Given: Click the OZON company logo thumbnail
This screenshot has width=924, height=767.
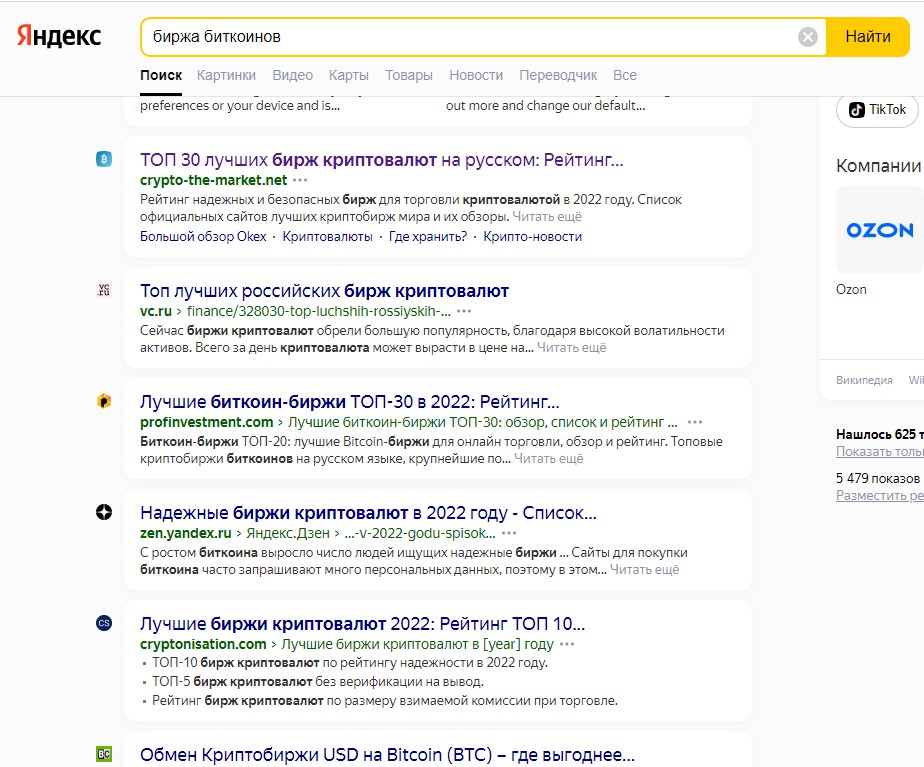Looking at the screenshot, I should [x=879, y=230].
